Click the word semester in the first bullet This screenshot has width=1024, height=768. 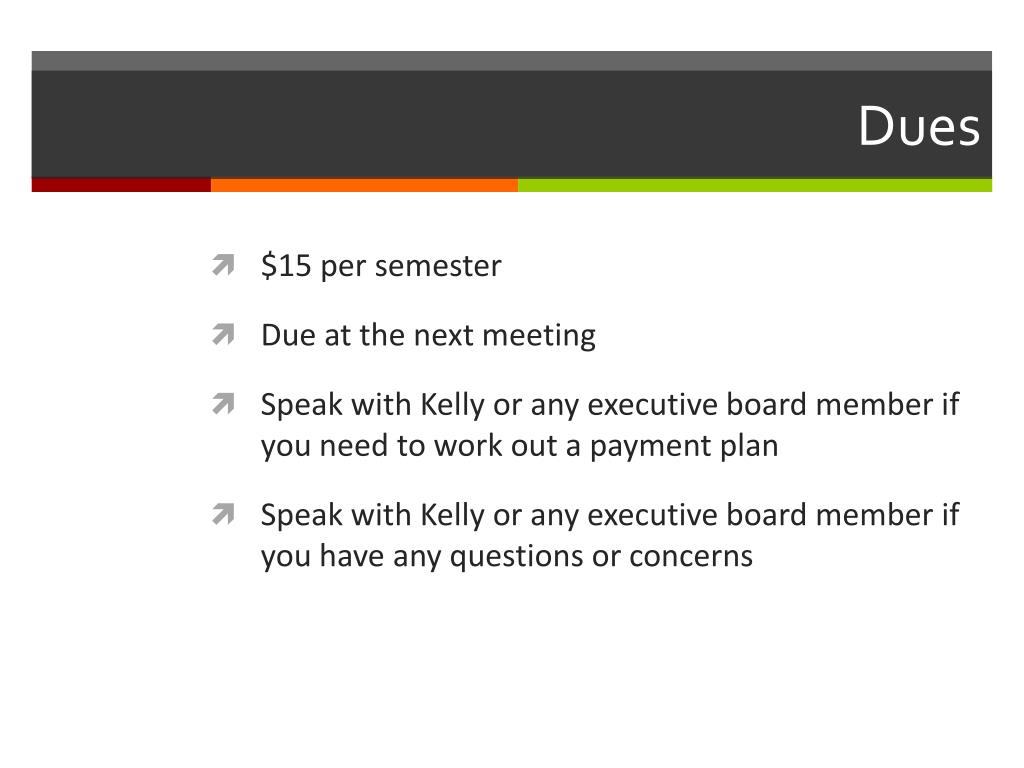pyautogui.click(x=438, y=266)
